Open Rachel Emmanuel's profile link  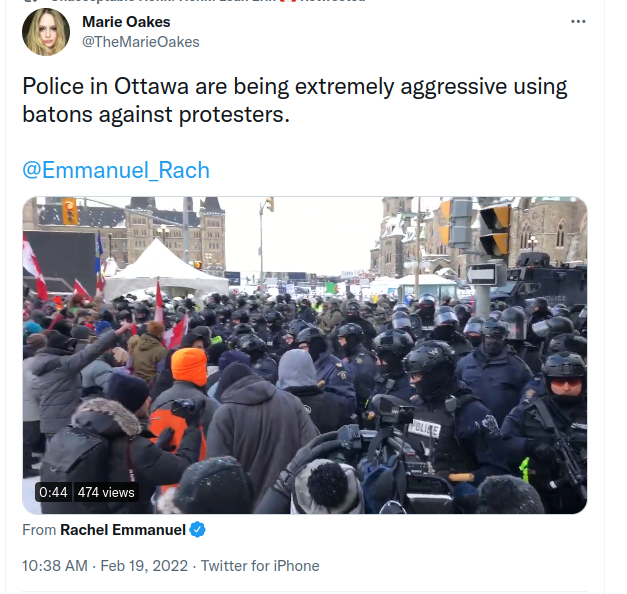[123, 530]
